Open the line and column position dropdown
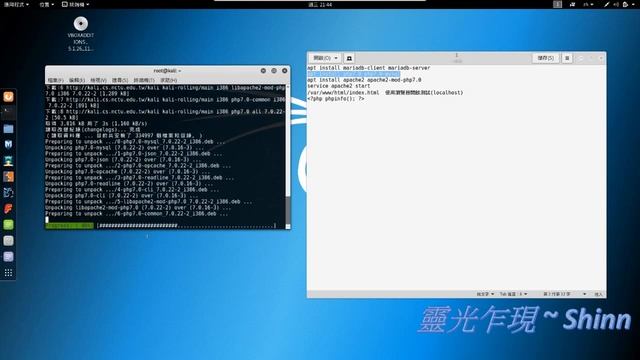 [x=564, y=294]
